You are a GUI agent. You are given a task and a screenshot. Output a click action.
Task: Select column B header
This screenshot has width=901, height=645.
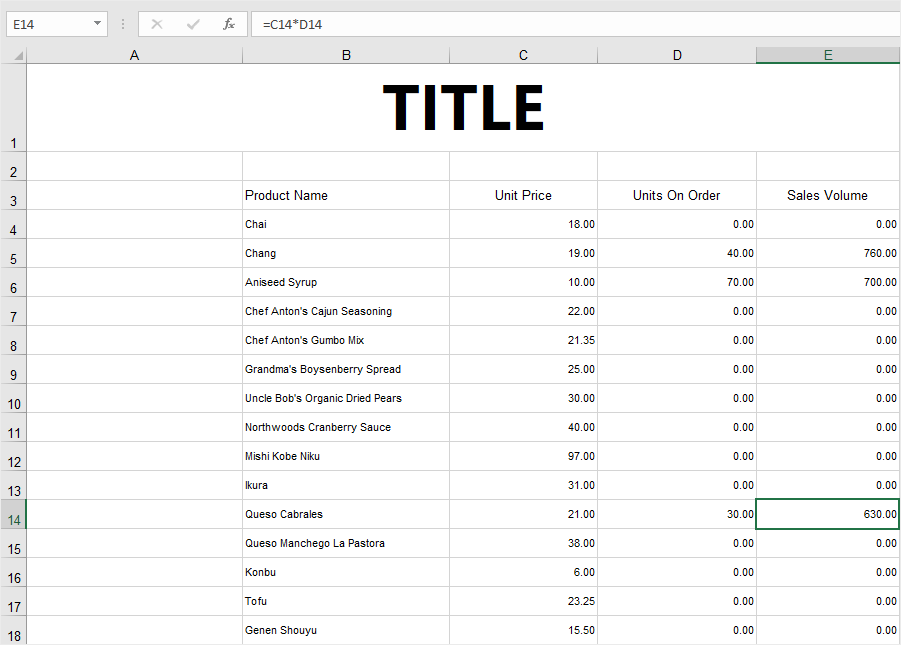click(x=346, y=55)
